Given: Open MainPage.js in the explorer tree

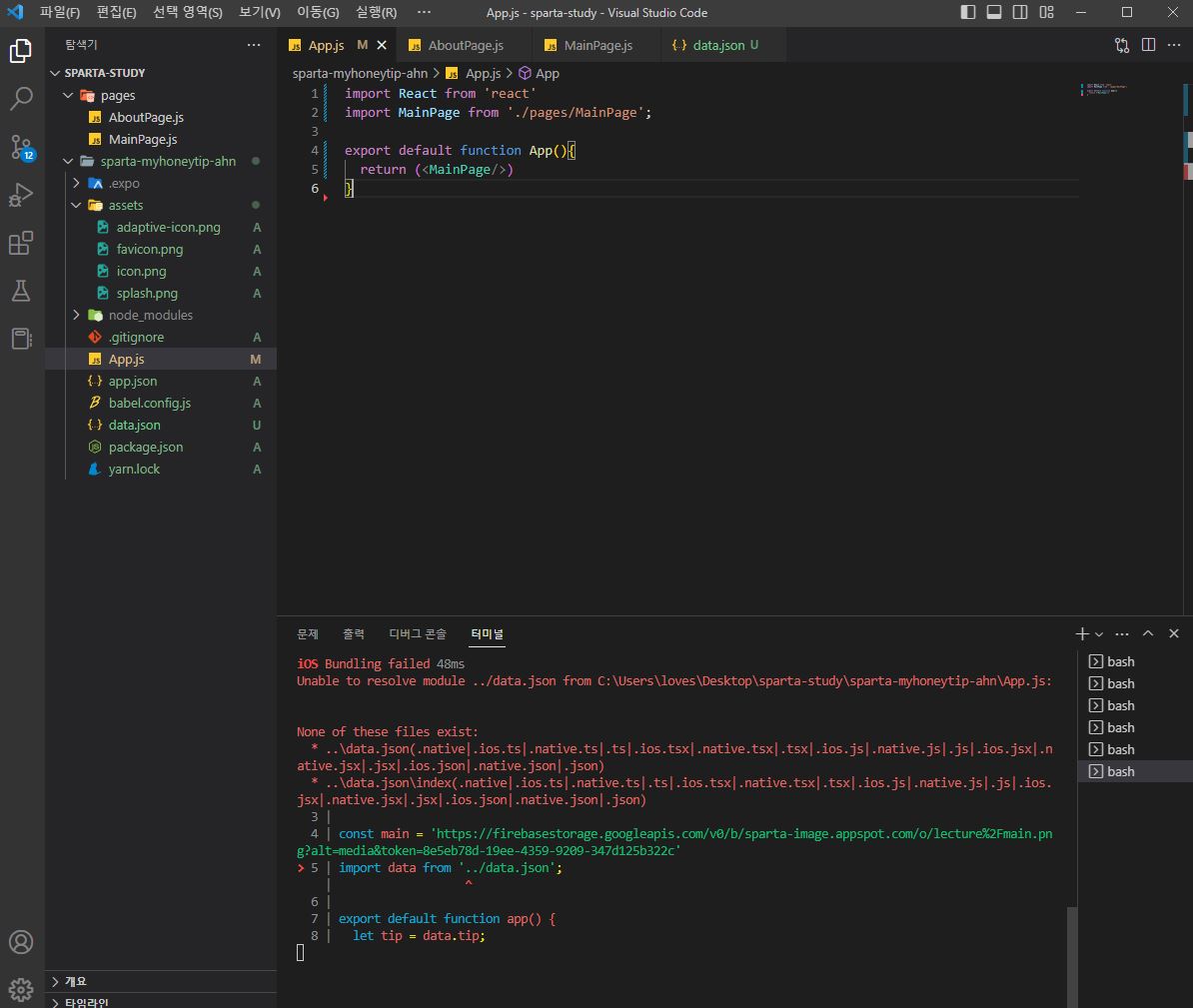Looking at the screenshot, I should [161, 139].
